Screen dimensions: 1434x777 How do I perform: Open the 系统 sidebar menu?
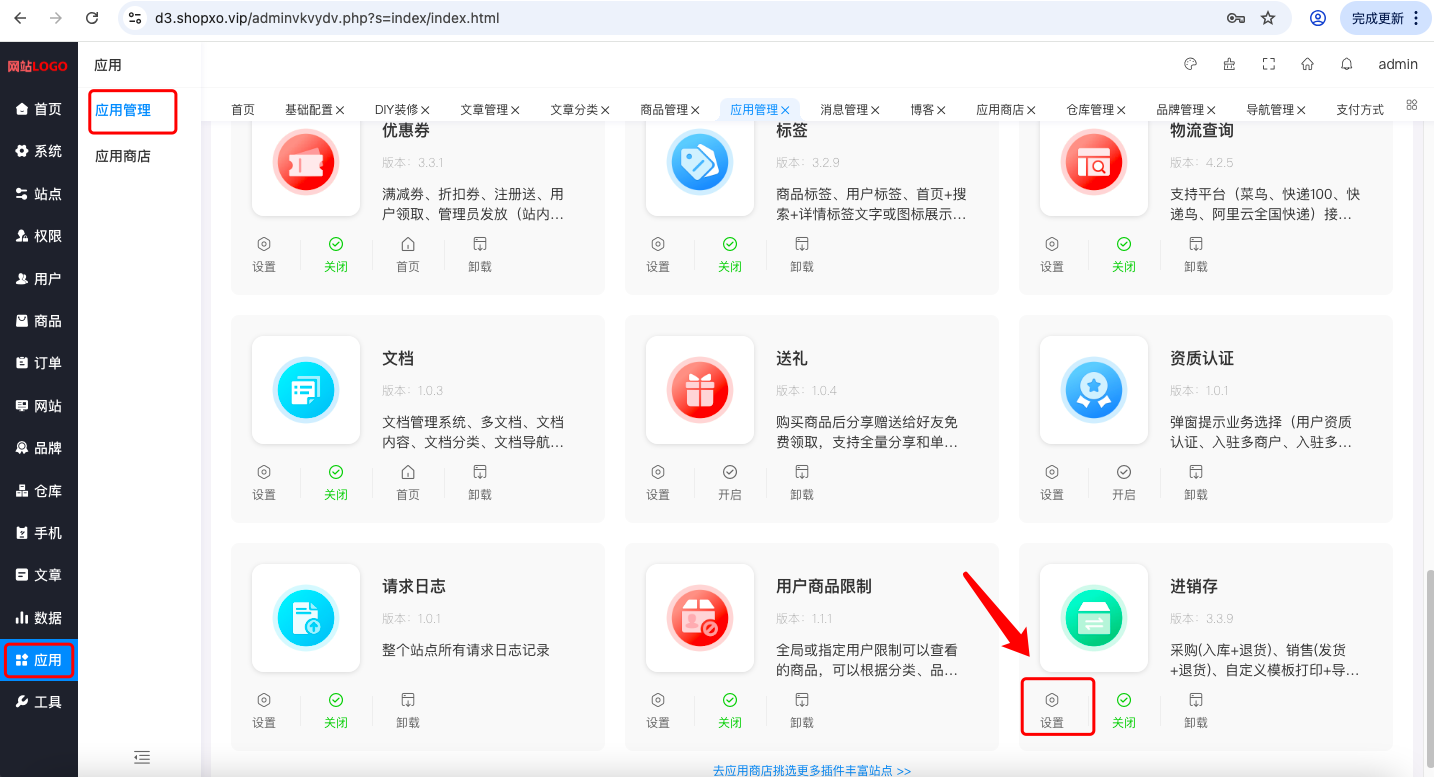coord(39,151)
